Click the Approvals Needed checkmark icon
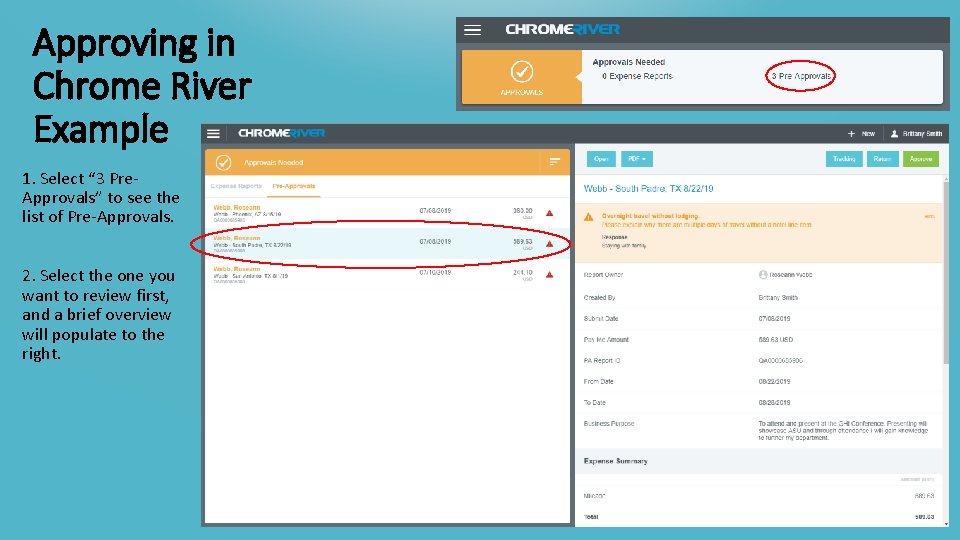Image resolution: width=960 pixels, height=540 pixels. point(223,162)
